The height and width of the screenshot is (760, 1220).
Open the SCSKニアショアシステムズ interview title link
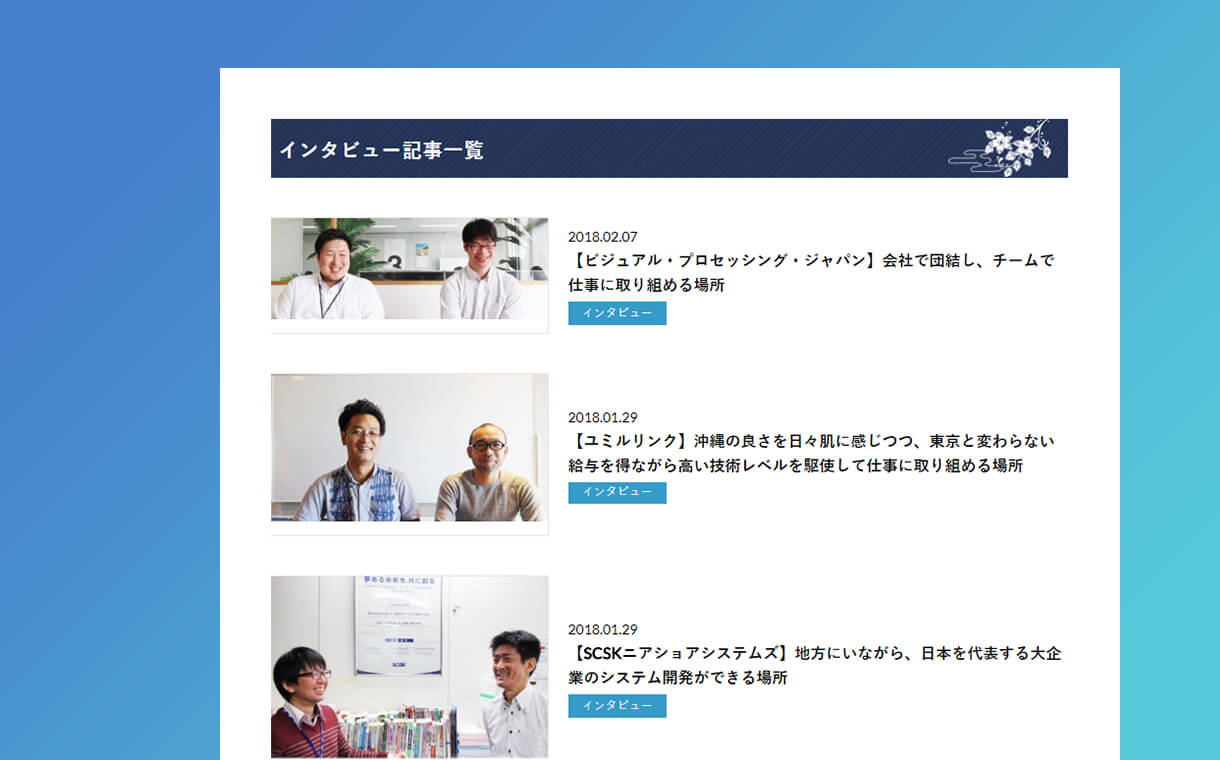[814, 665]
